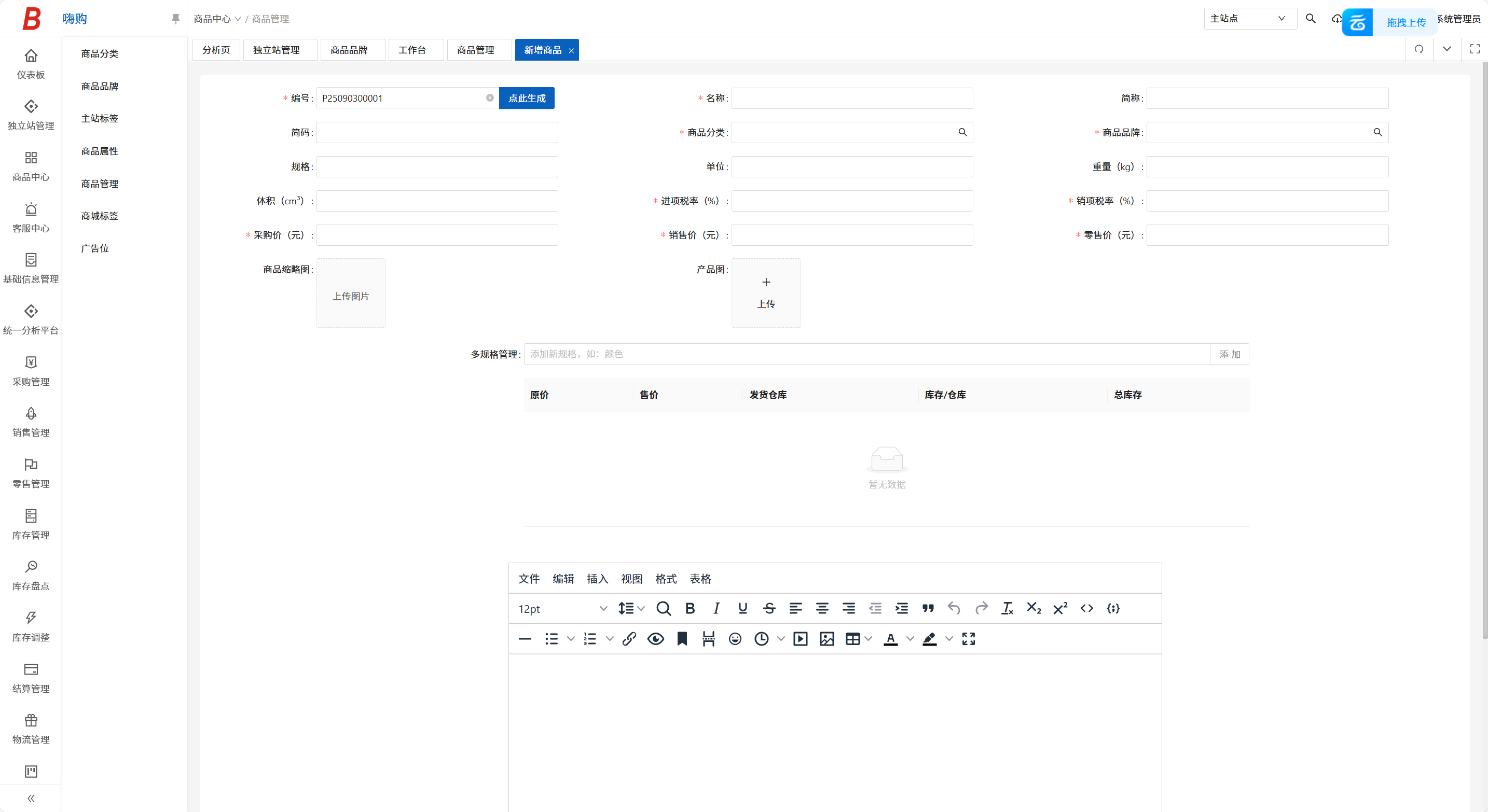Click the 名称 input field

coord(852,98)
